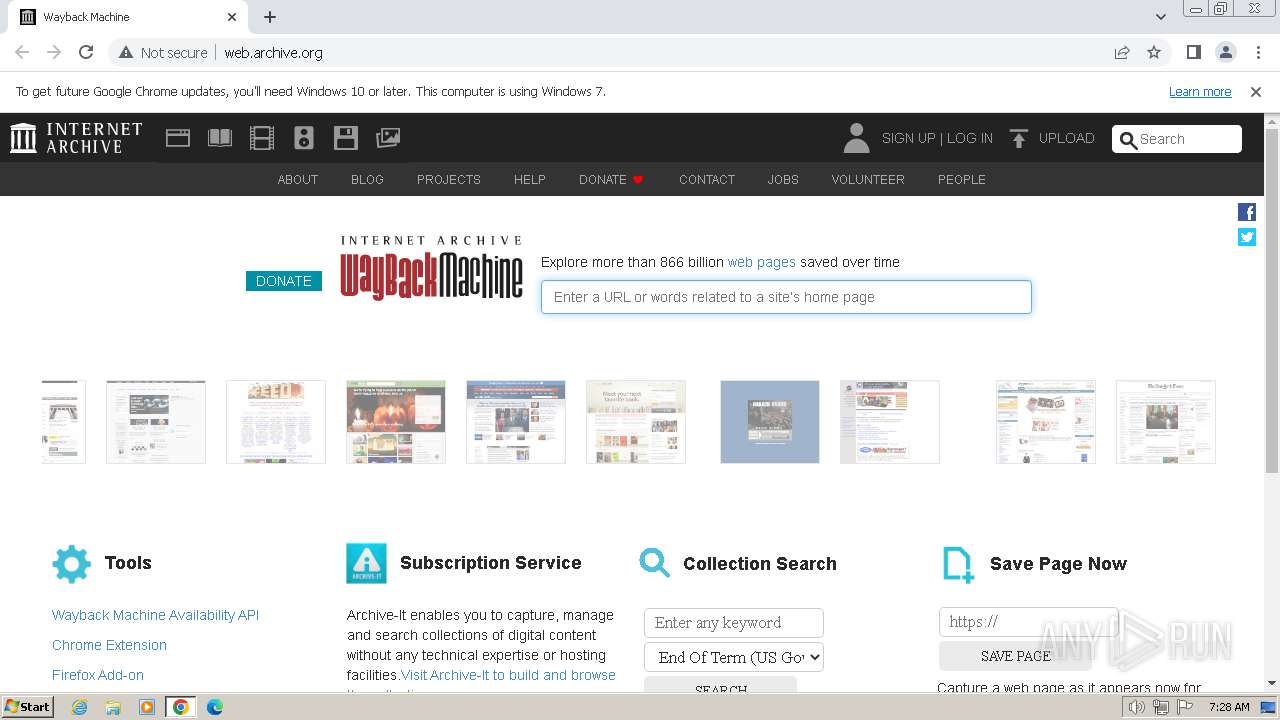Bookmark this tab with the star icon
The image size is (1280, 720).
pos(1154,53)
